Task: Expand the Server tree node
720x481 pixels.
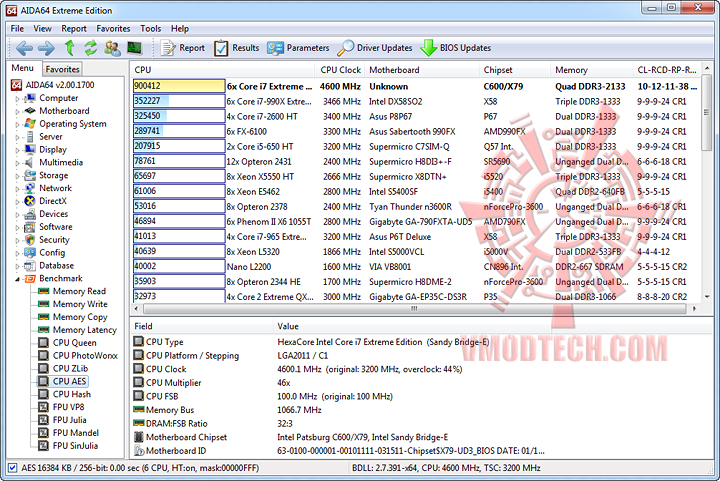Action: click(17, 137)
